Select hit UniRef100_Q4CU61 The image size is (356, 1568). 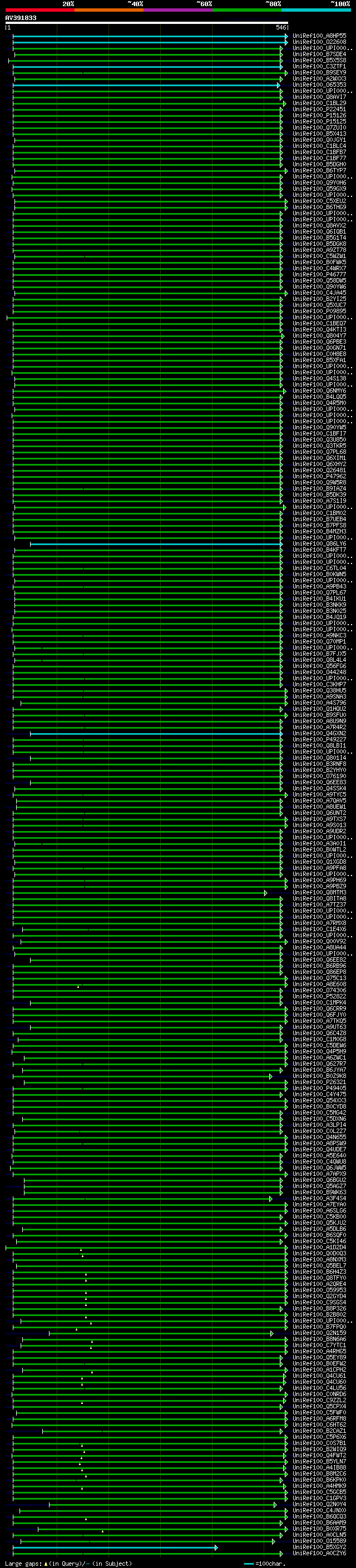click(x=319, y=1376)
